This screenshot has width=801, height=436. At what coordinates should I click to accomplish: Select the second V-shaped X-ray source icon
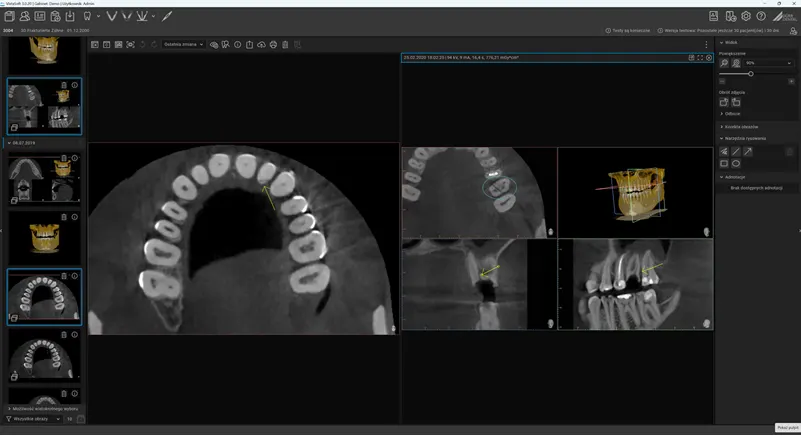(x=127, y=16)
